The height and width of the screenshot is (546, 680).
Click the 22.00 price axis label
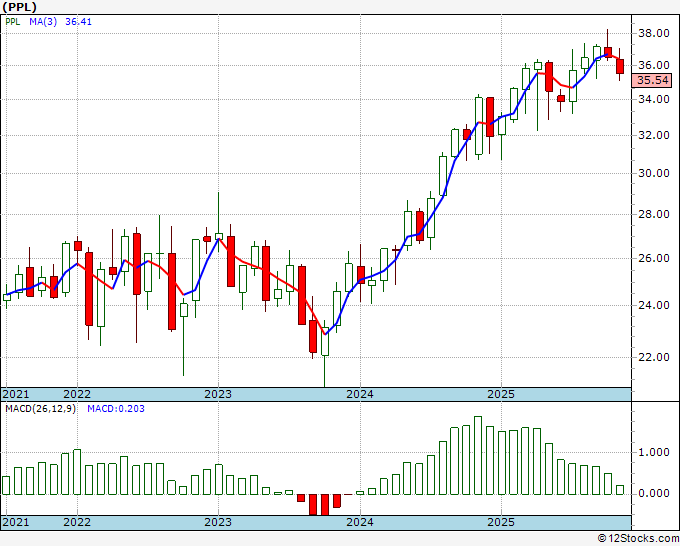(654, 357)
